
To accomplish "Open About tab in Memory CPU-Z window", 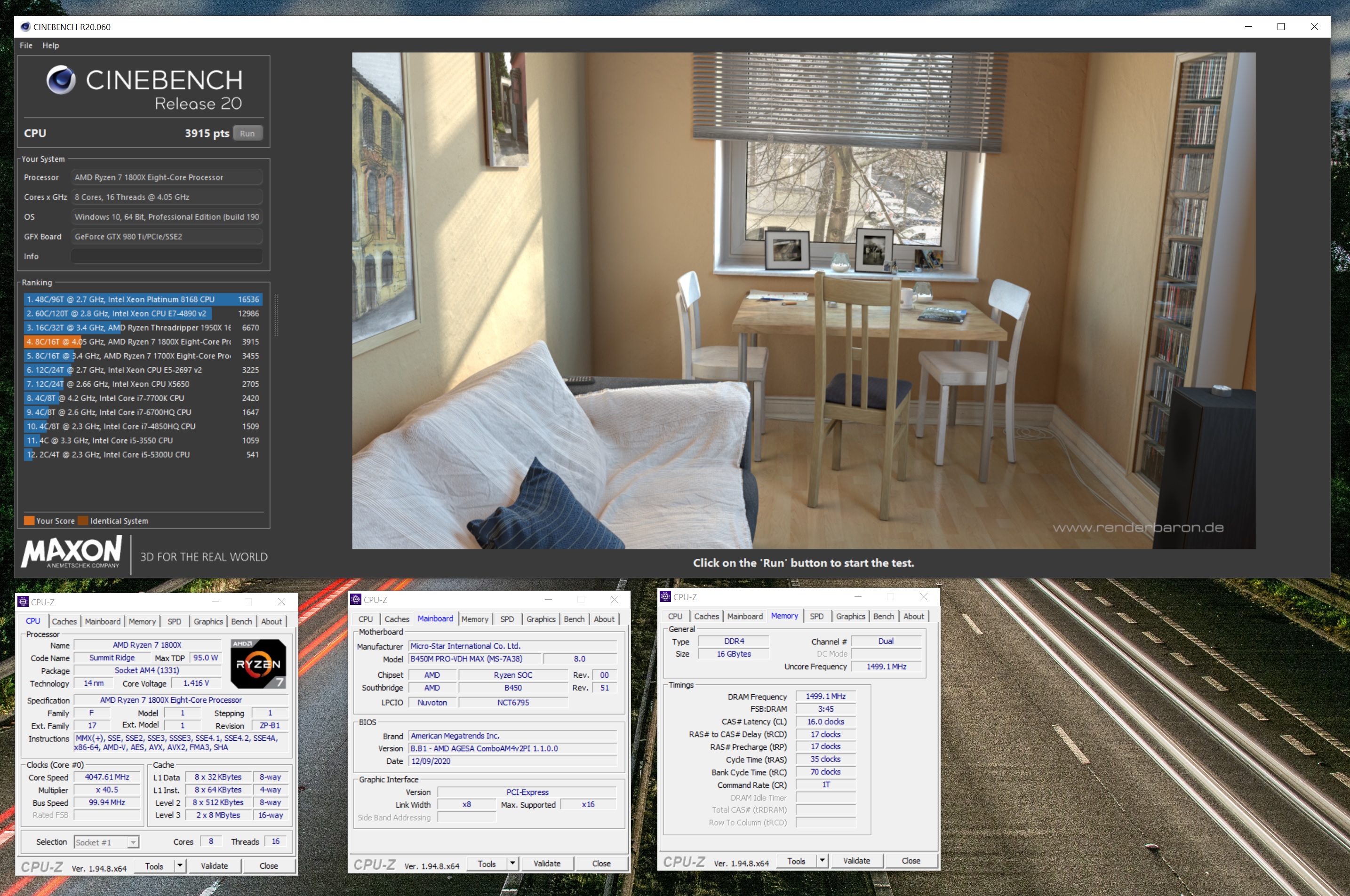I will (913, 616).
